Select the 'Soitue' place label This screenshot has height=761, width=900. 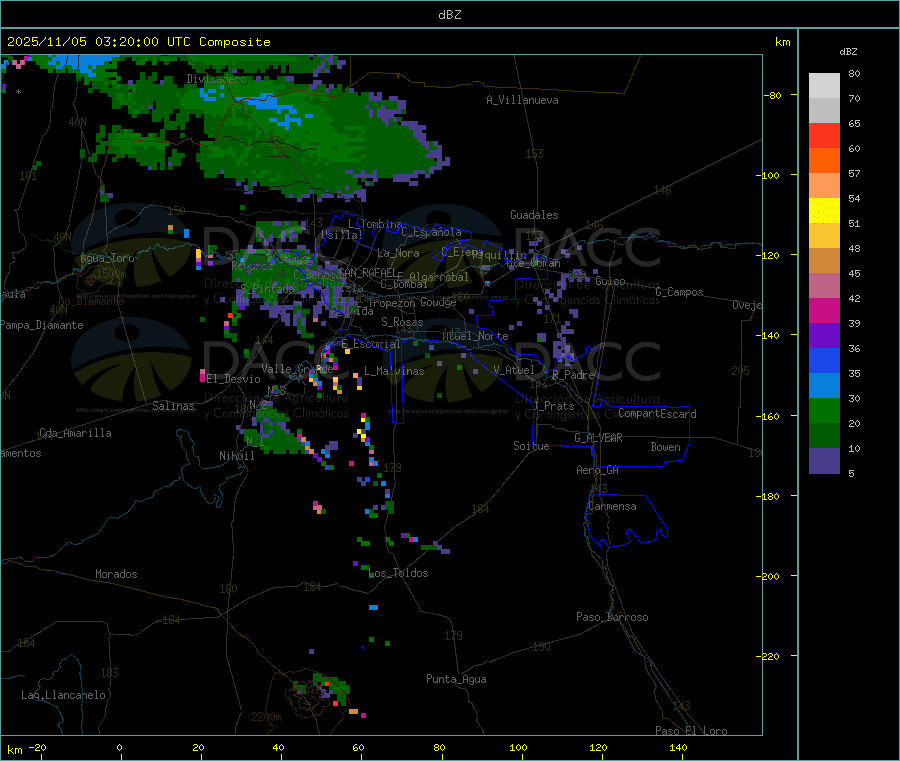tap(531, 446)
